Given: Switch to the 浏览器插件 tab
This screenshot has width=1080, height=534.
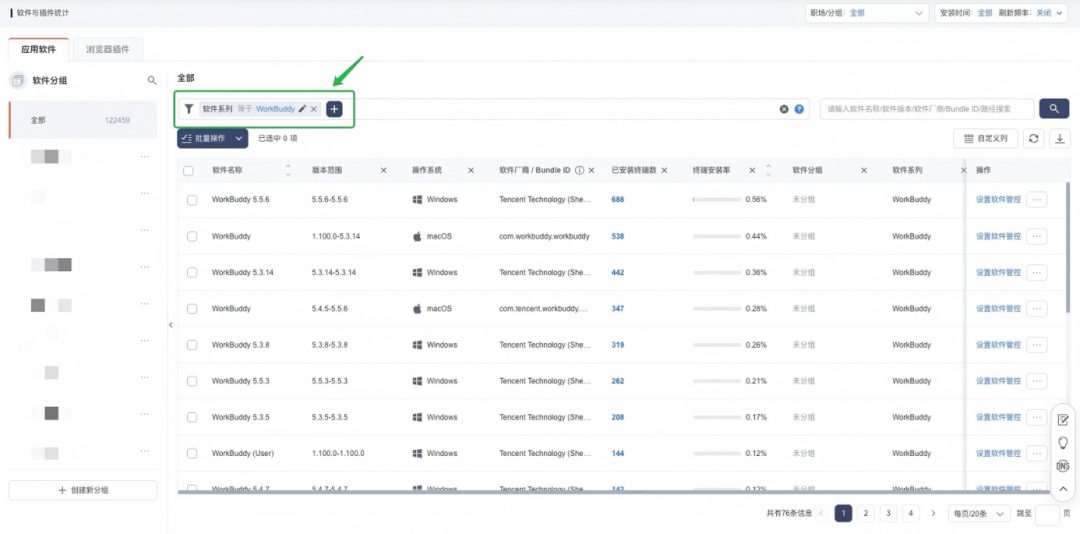Looking at the screenshot, I should point(107,50).
